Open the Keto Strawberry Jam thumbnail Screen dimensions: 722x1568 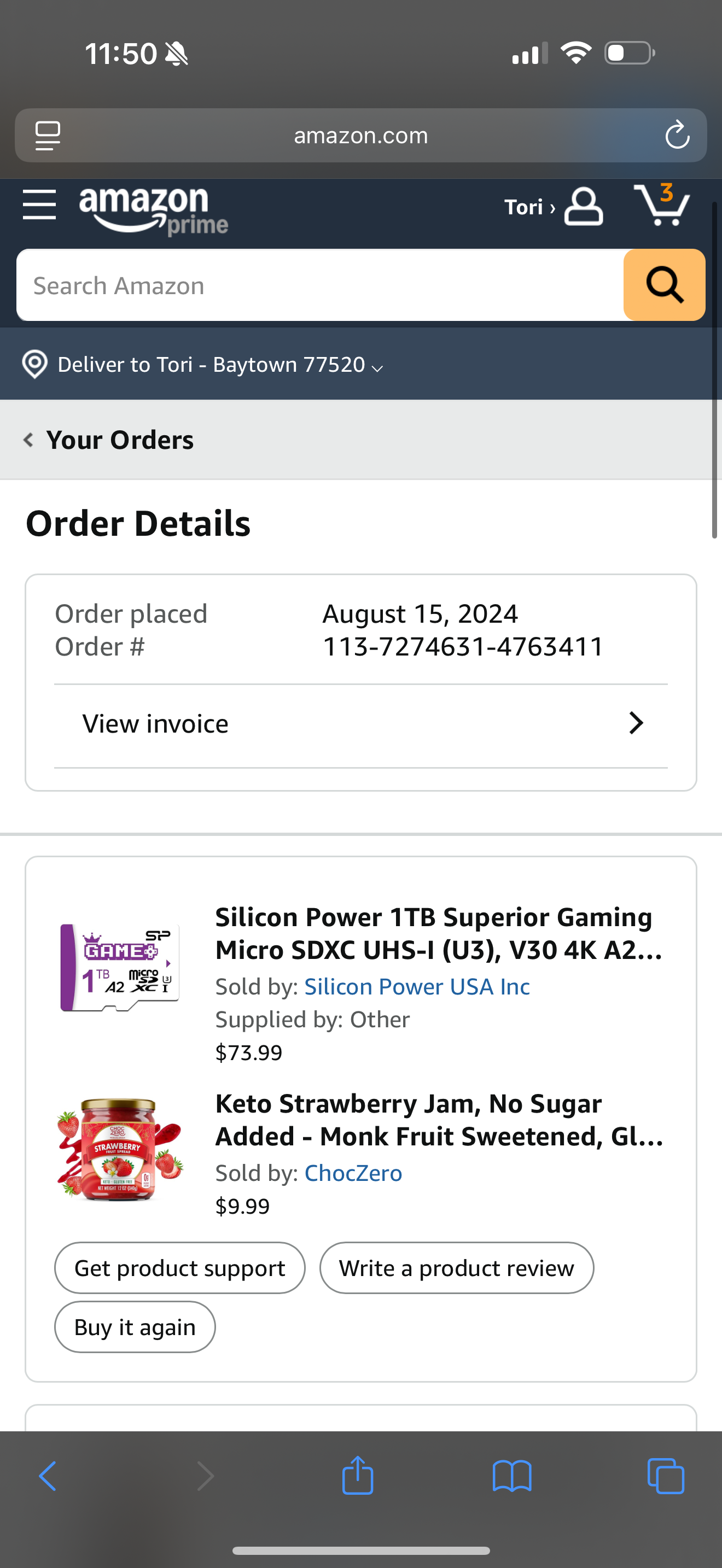119,1148
